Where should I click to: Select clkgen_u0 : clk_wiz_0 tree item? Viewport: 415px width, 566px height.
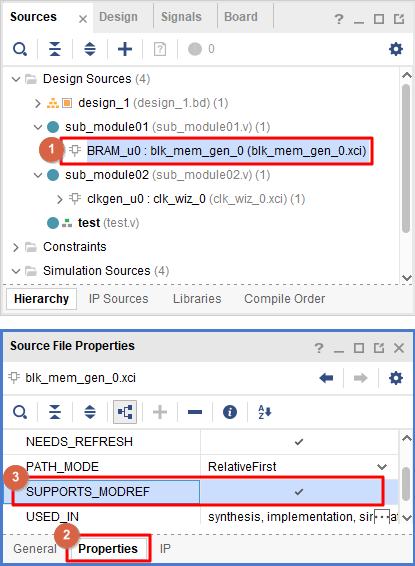tap(196, 199)
